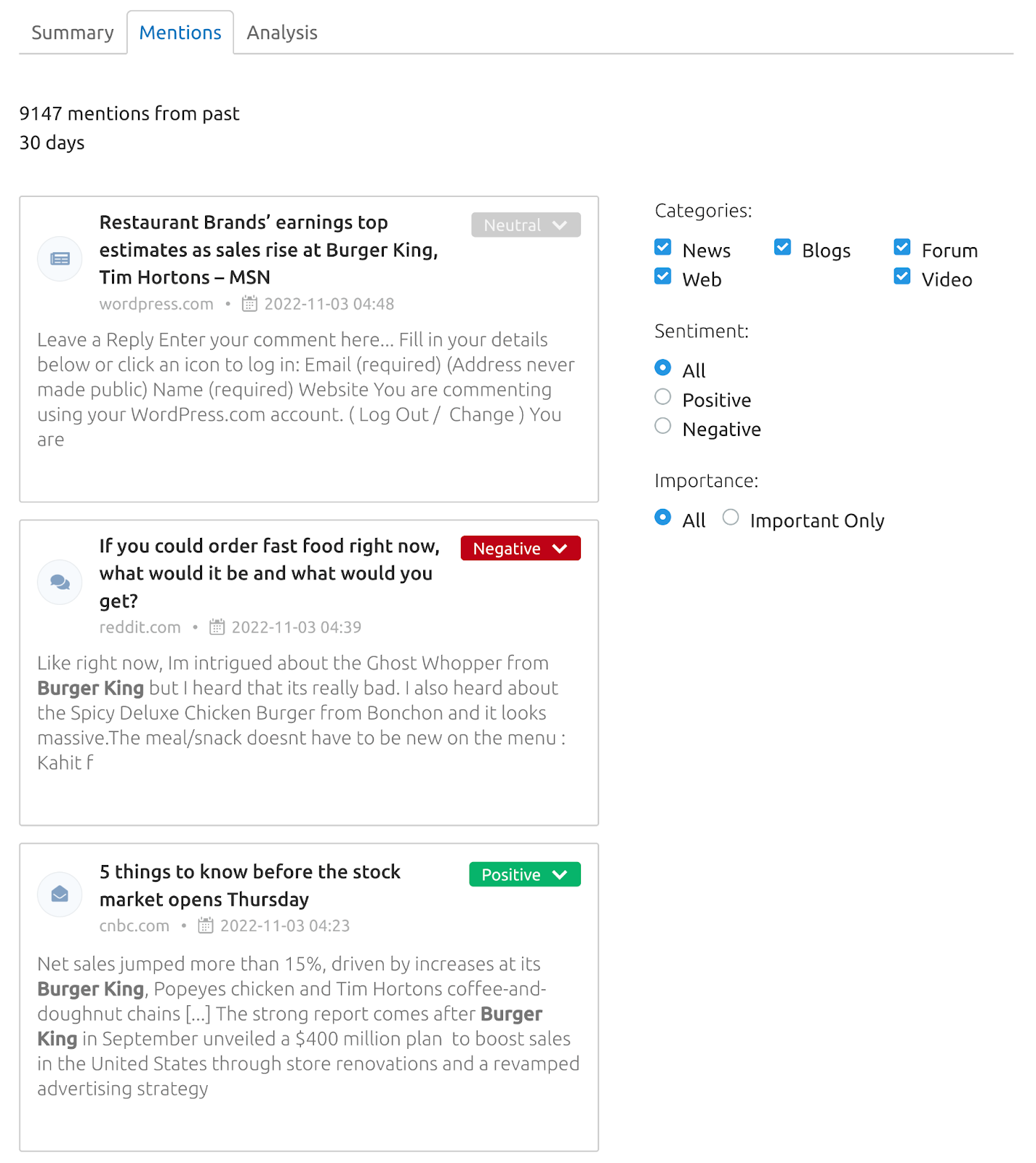Screen dimensions: 1036x1163
Task: Disable the Blogs category
Action: tap(782, 247)
